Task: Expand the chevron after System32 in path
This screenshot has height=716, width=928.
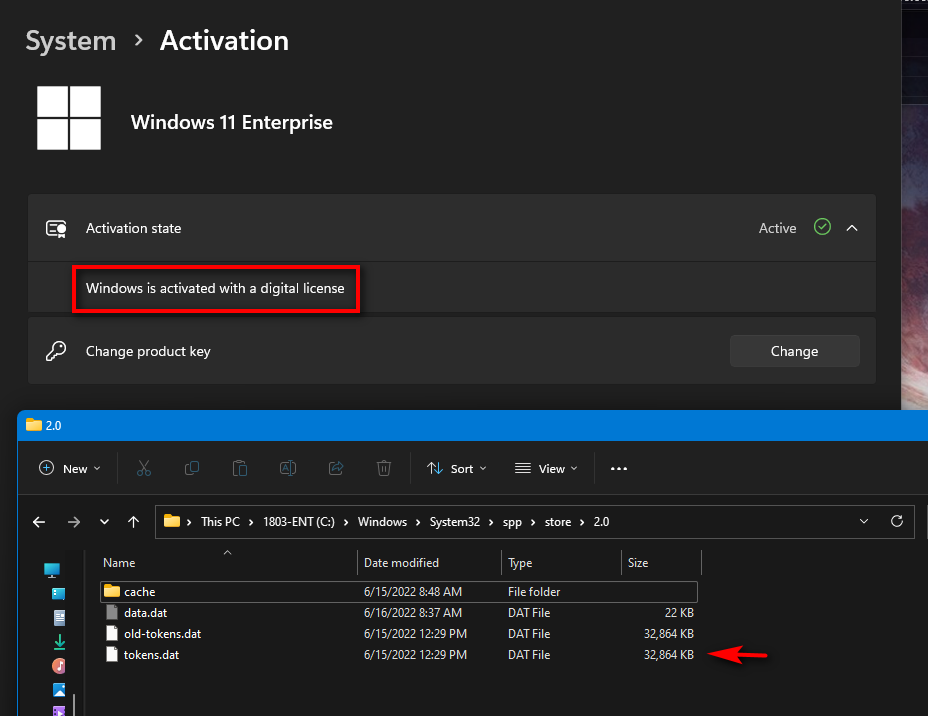Action: click(x=491, y=522)
